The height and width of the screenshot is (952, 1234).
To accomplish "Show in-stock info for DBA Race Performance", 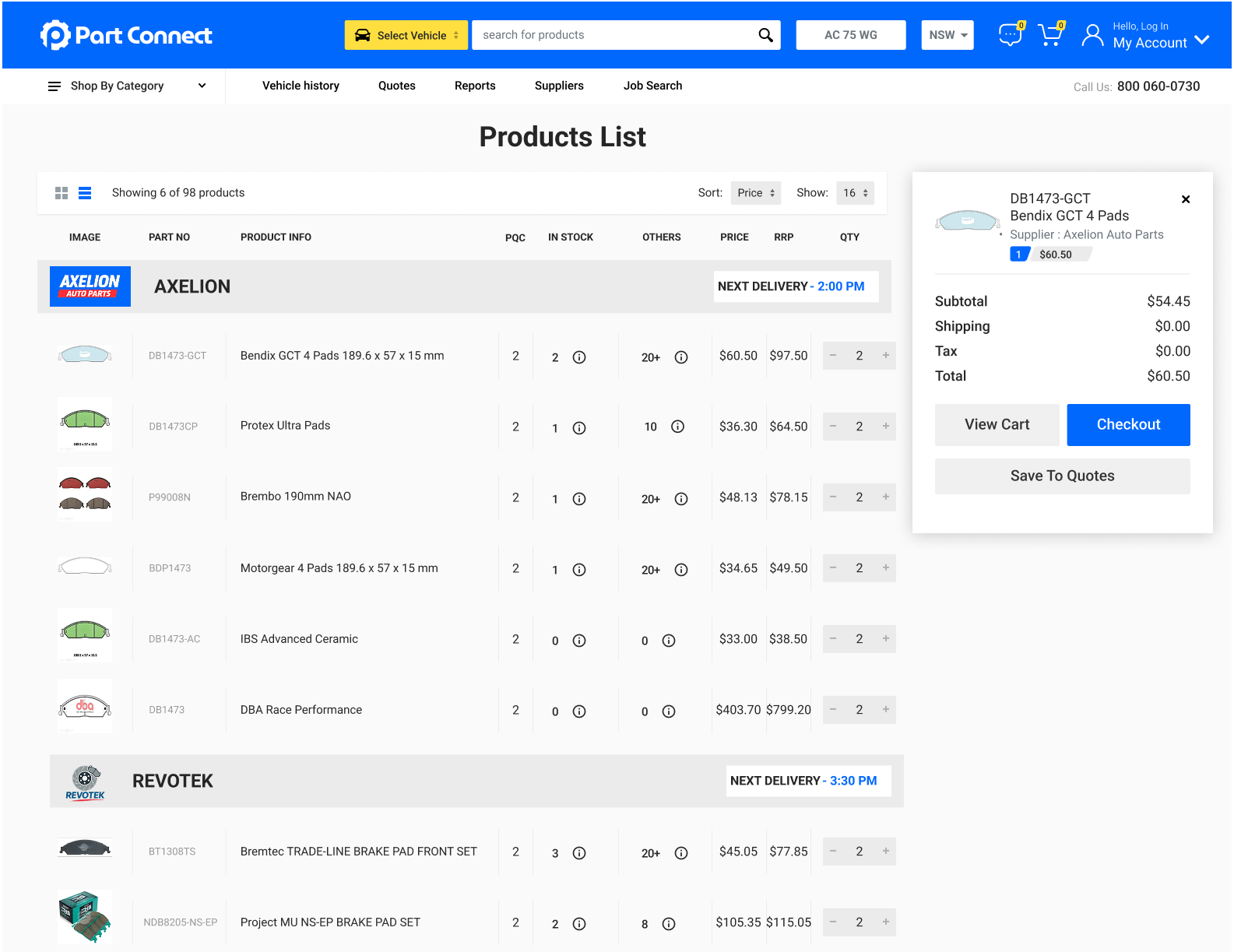I will tap(579, 711).
